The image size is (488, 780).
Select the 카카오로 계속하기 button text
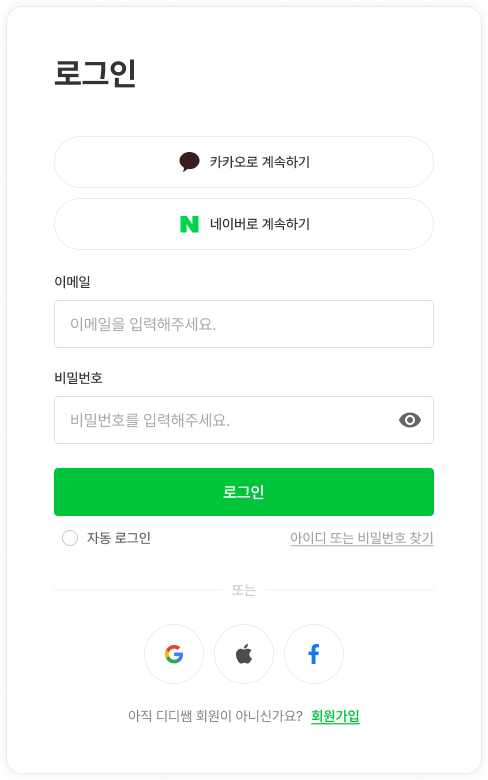tap(260, 162)
